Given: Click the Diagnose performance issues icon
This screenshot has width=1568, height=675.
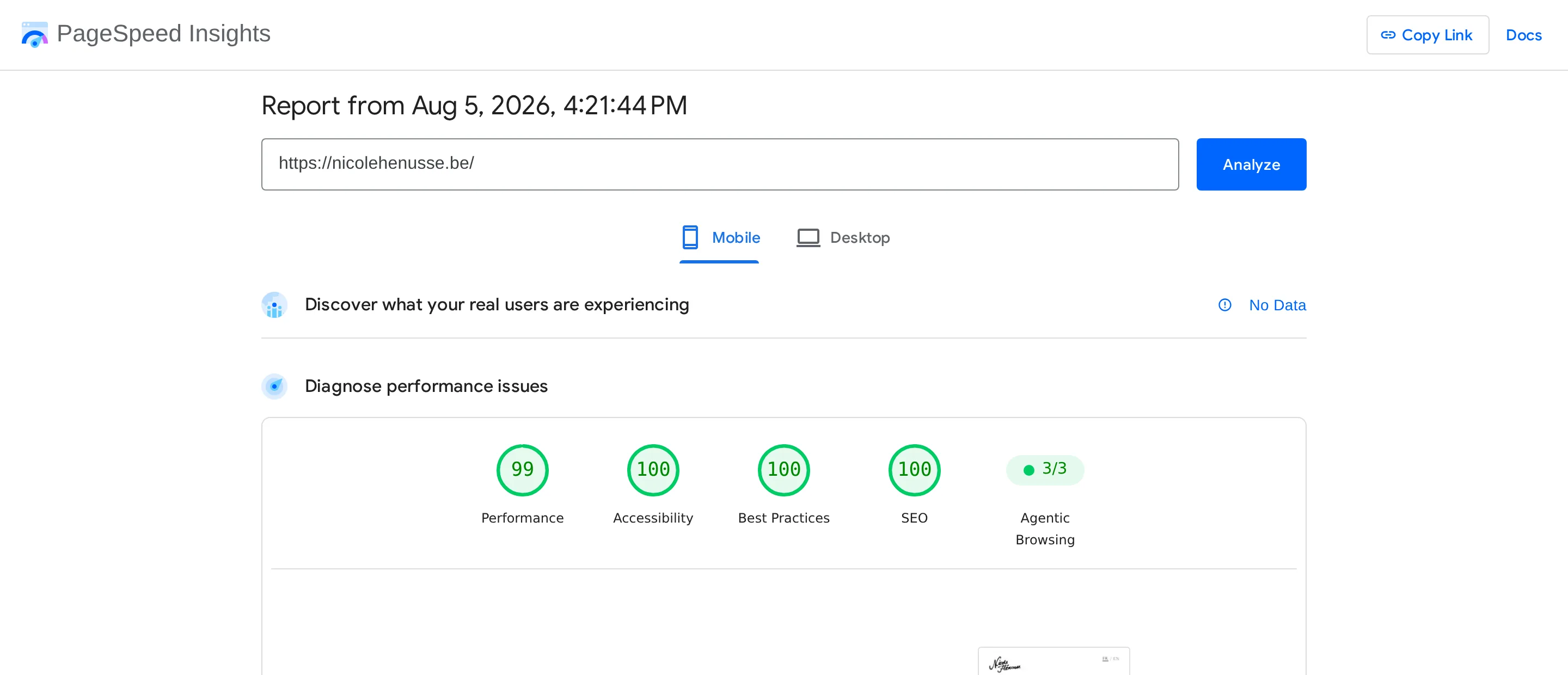Looking at the screenshot, I should pyautogui.click(x=274, y=386).
